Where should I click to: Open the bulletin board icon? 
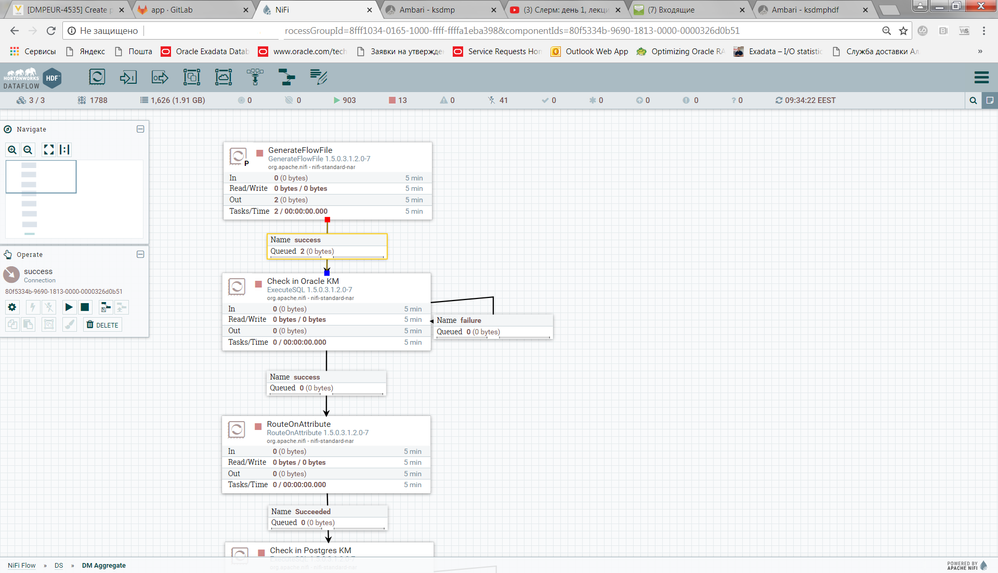[990, 100]
